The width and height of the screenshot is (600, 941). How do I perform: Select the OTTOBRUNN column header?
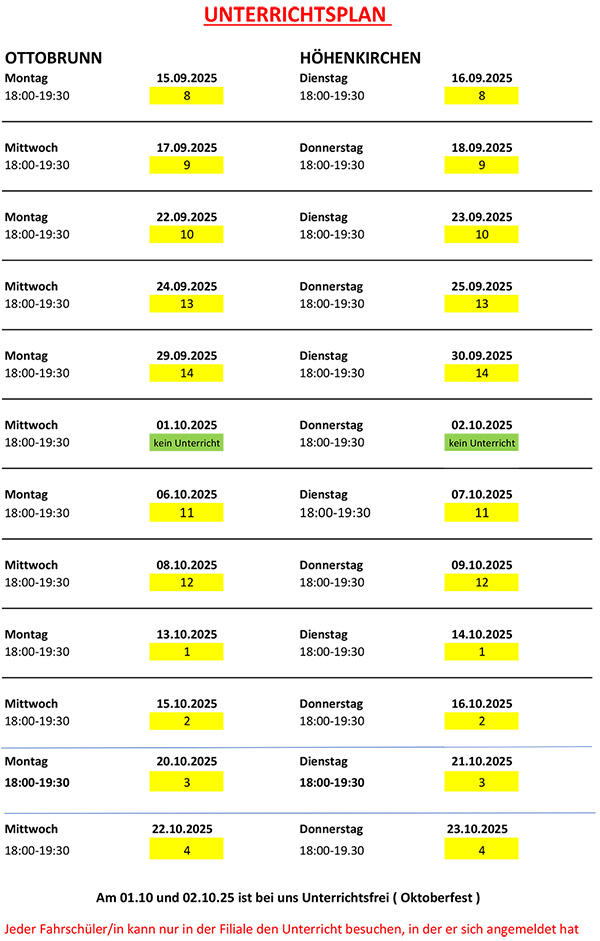click(54, 57)
